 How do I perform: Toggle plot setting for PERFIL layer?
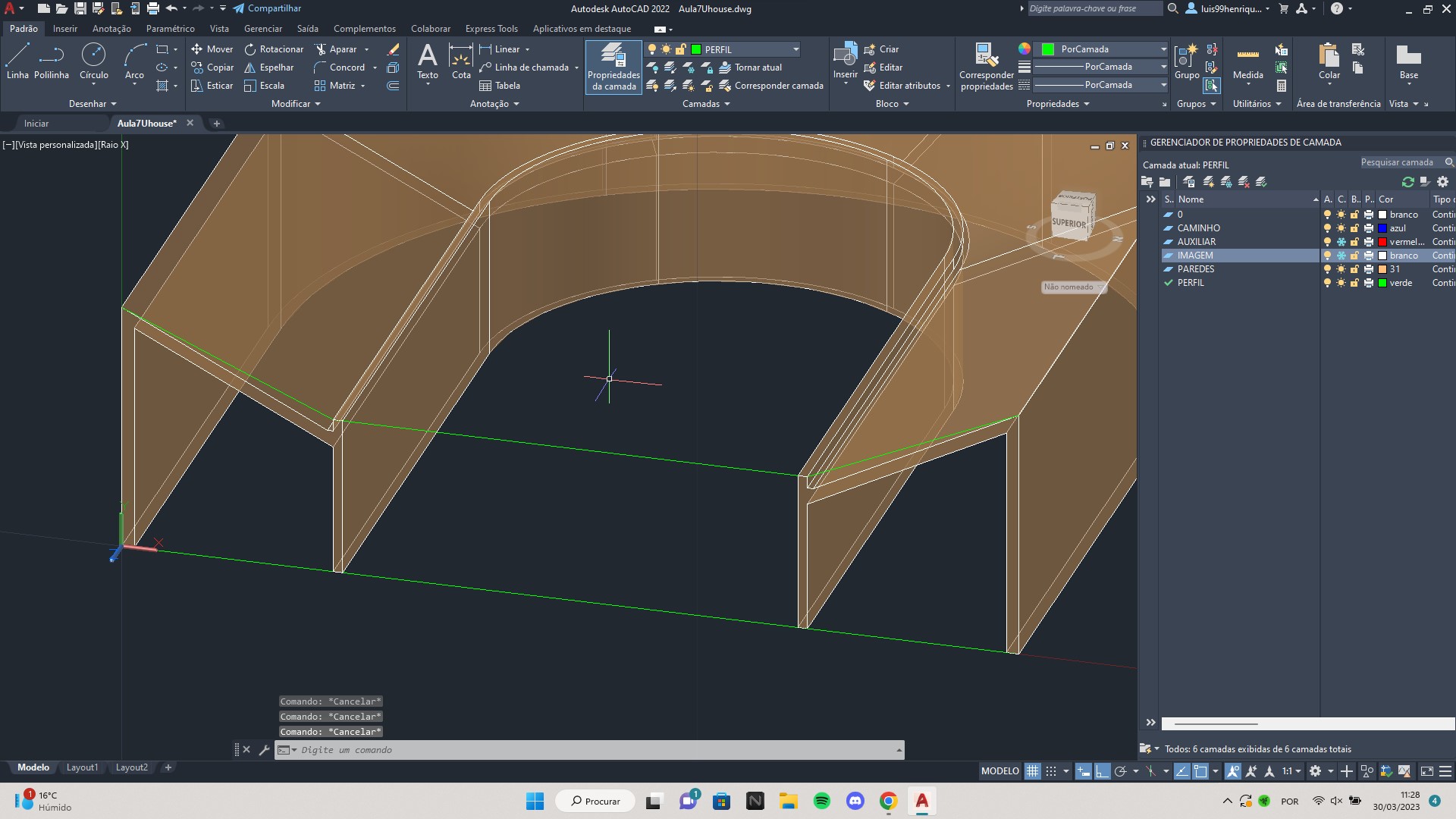tap(1368, 283)
